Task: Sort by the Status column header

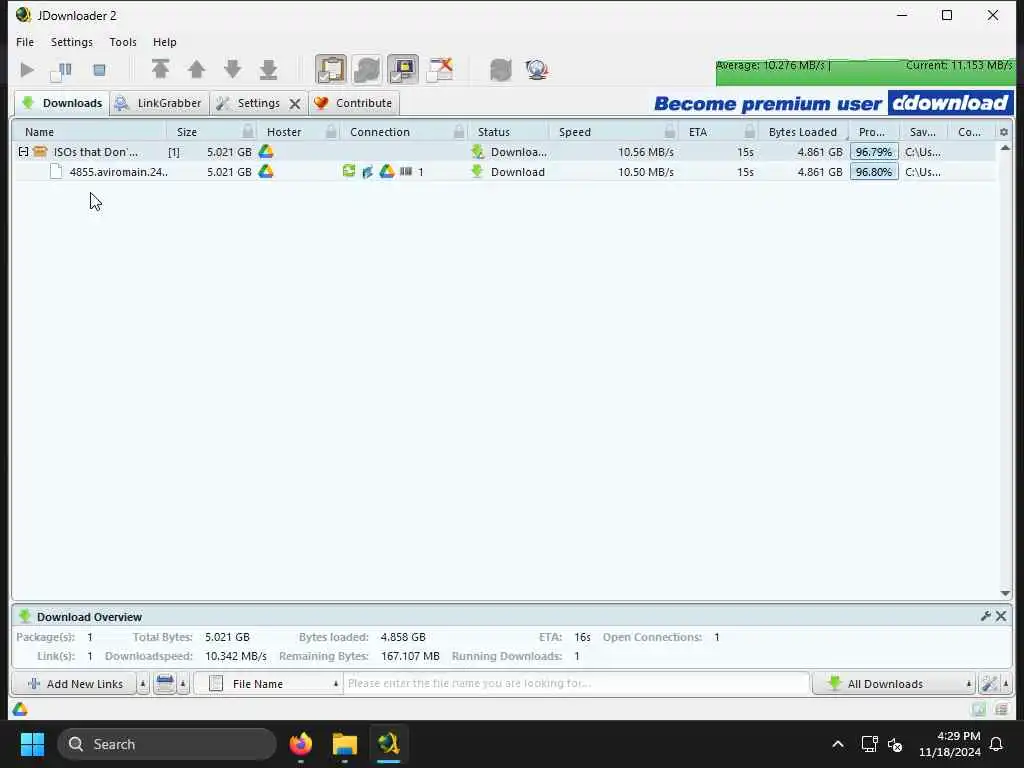Action: [x=508, y=132]
